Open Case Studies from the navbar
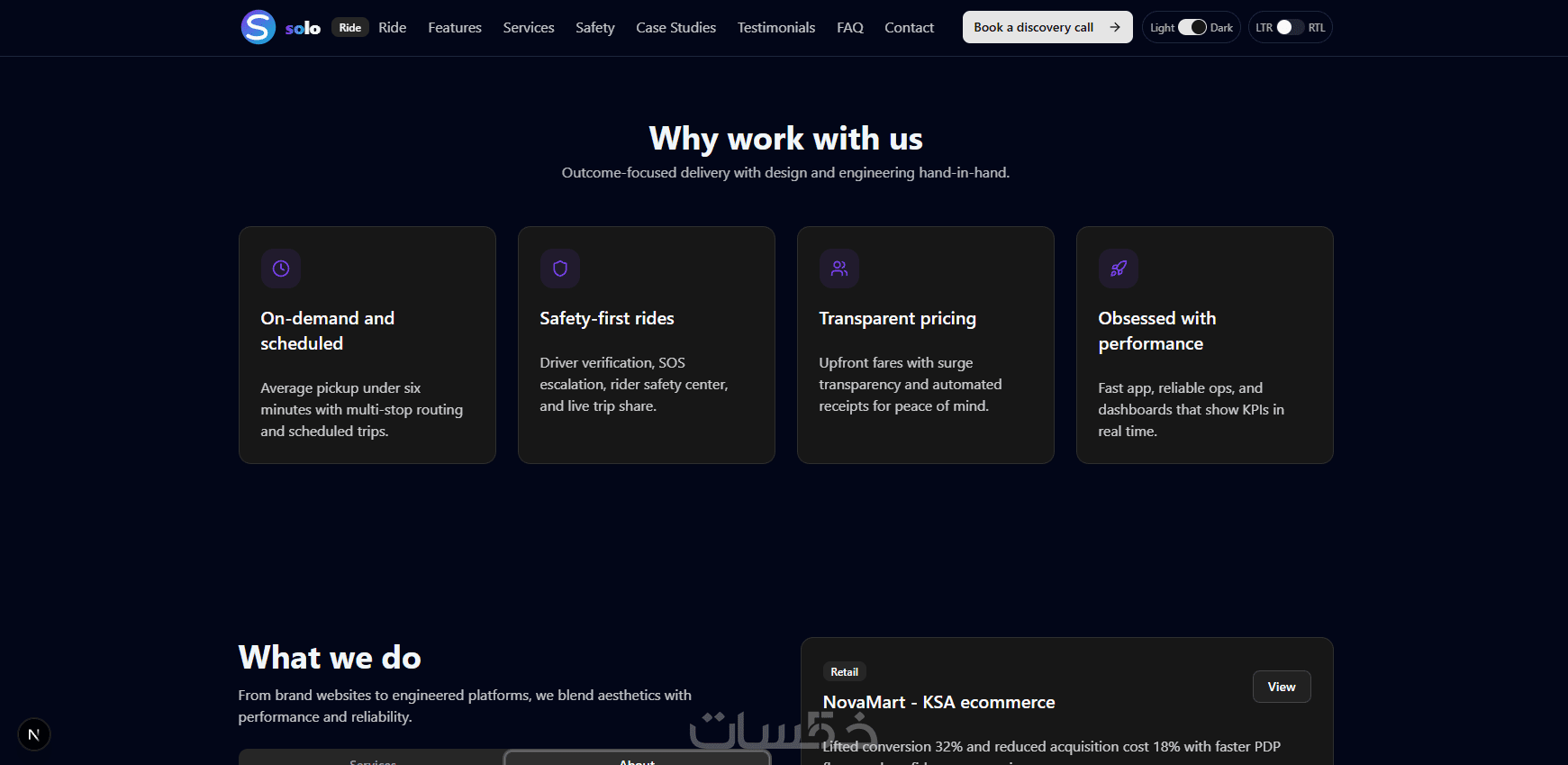Viewport: 1568px width, 765px height. 676,27
